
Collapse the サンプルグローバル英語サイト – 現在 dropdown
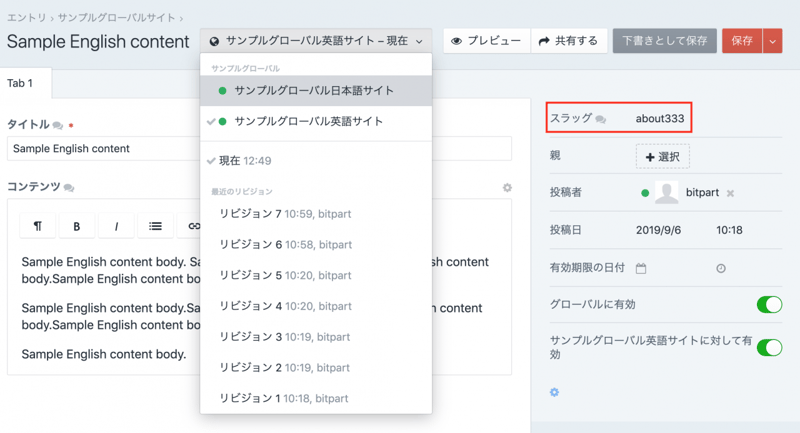(316, 41)
